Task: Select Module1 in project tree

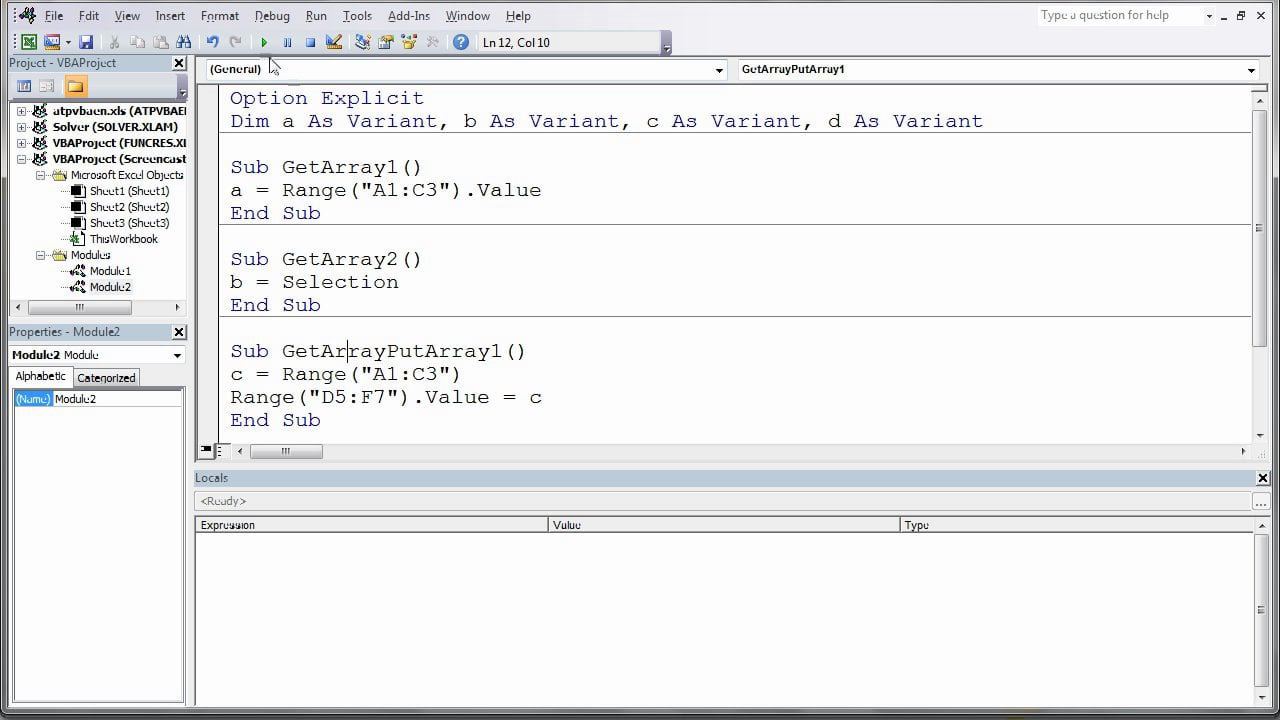Action: [x=110, y=271]
